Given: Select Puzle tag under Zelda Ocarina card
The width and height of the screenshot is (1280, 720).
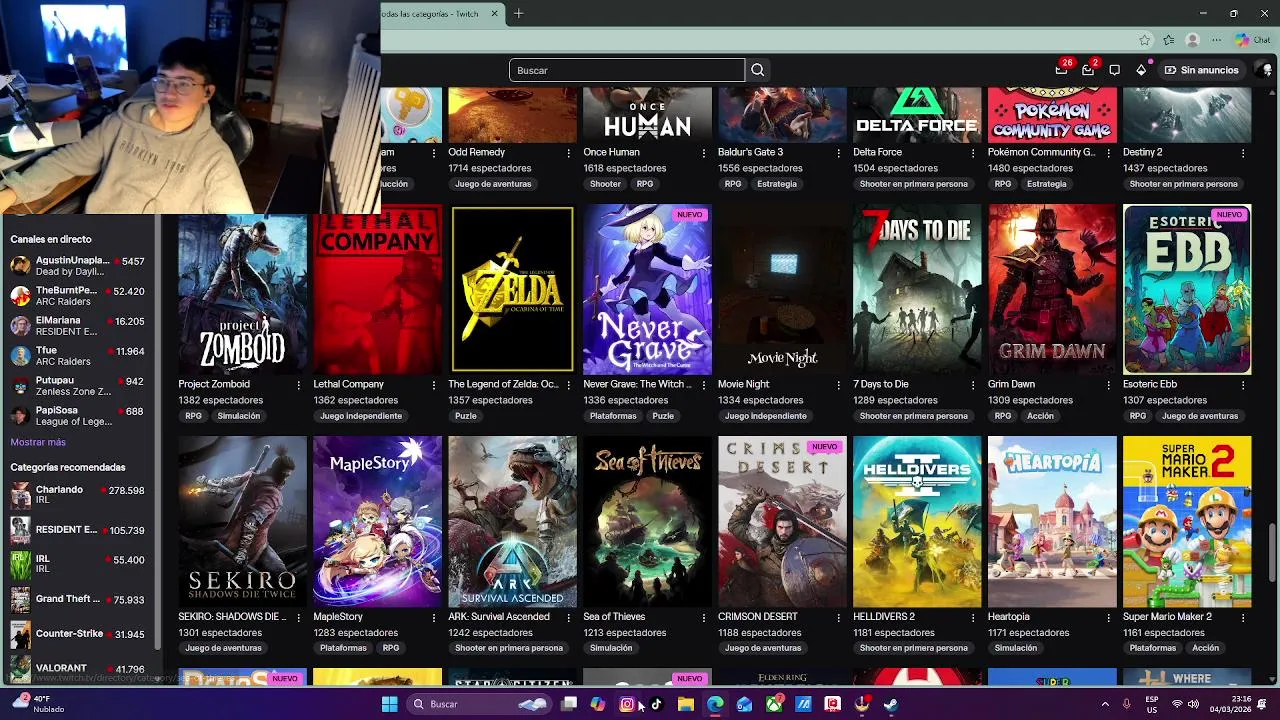Looking at the screenshot, I should pyautogui.click(x=466, y=416).
